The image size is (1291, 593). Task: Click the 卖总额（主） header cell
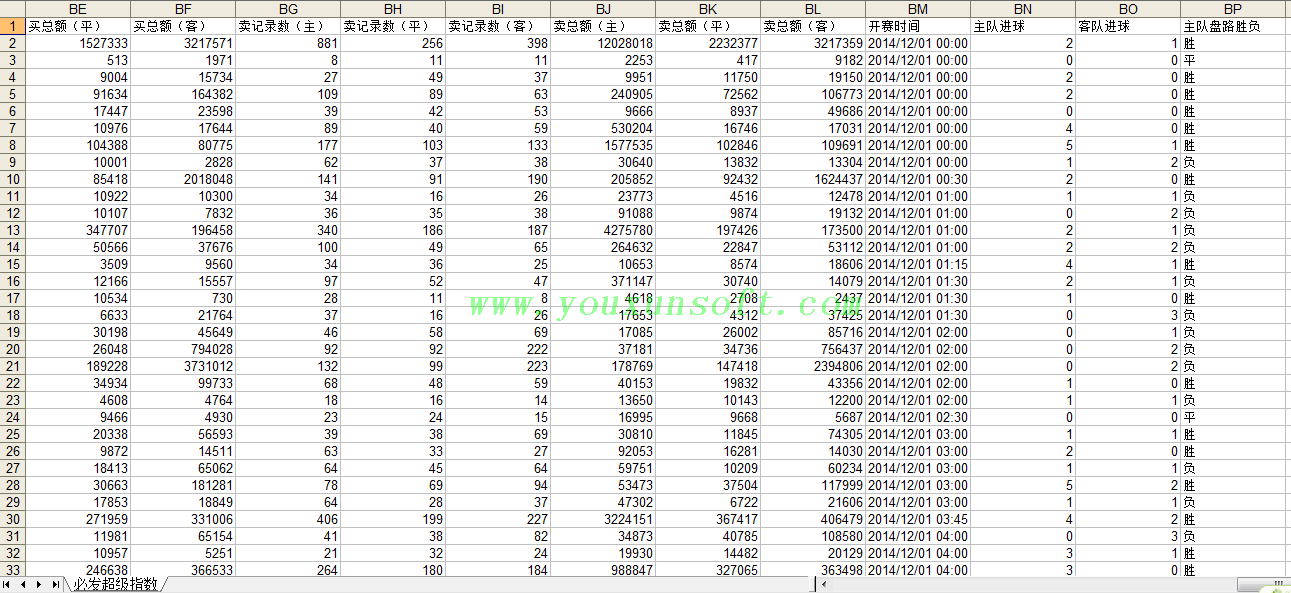tap(603, 26)
